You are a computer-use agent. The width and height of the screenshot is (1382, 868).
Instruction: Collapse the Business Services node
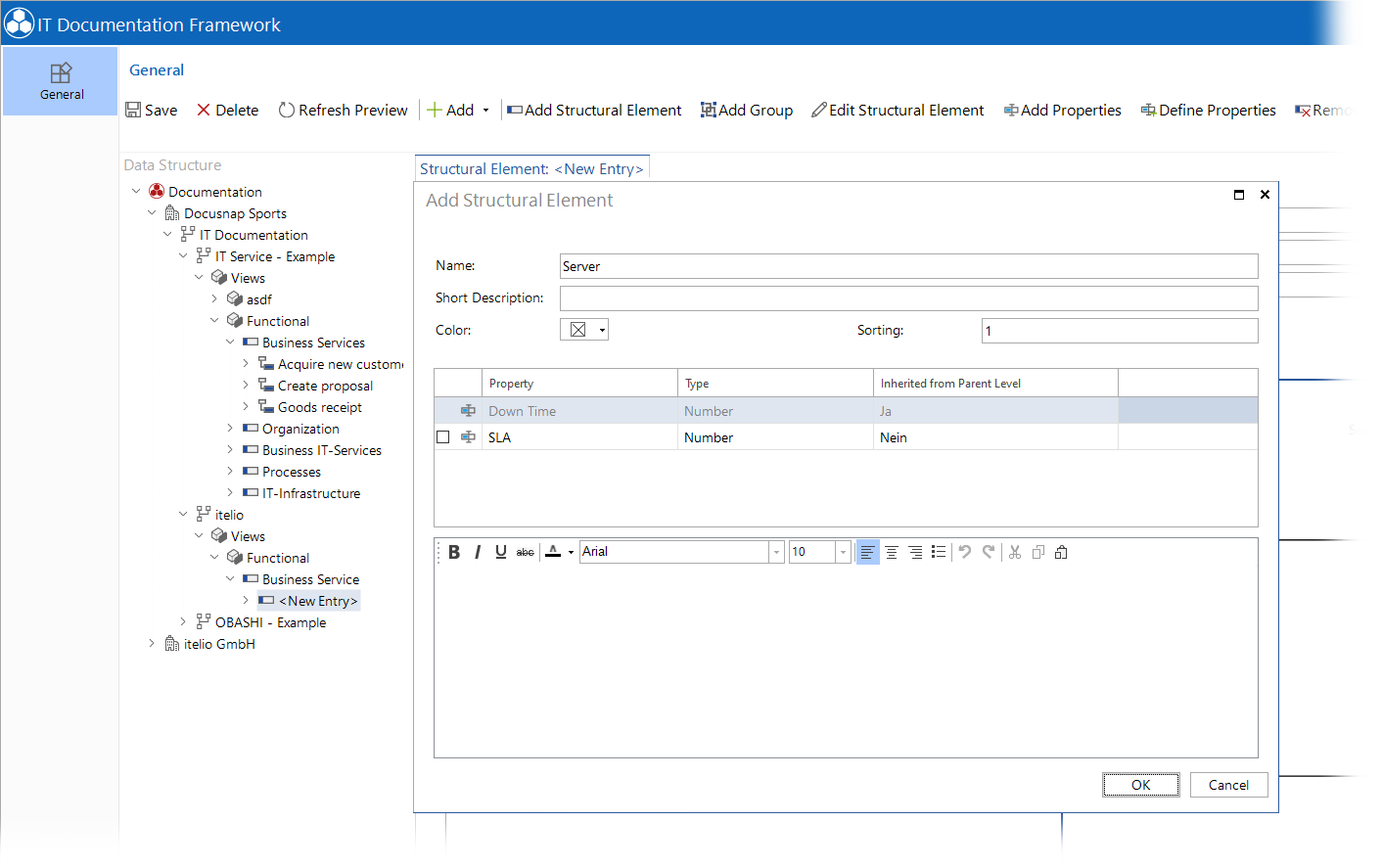pyautogui.click(x=230, y=343)
